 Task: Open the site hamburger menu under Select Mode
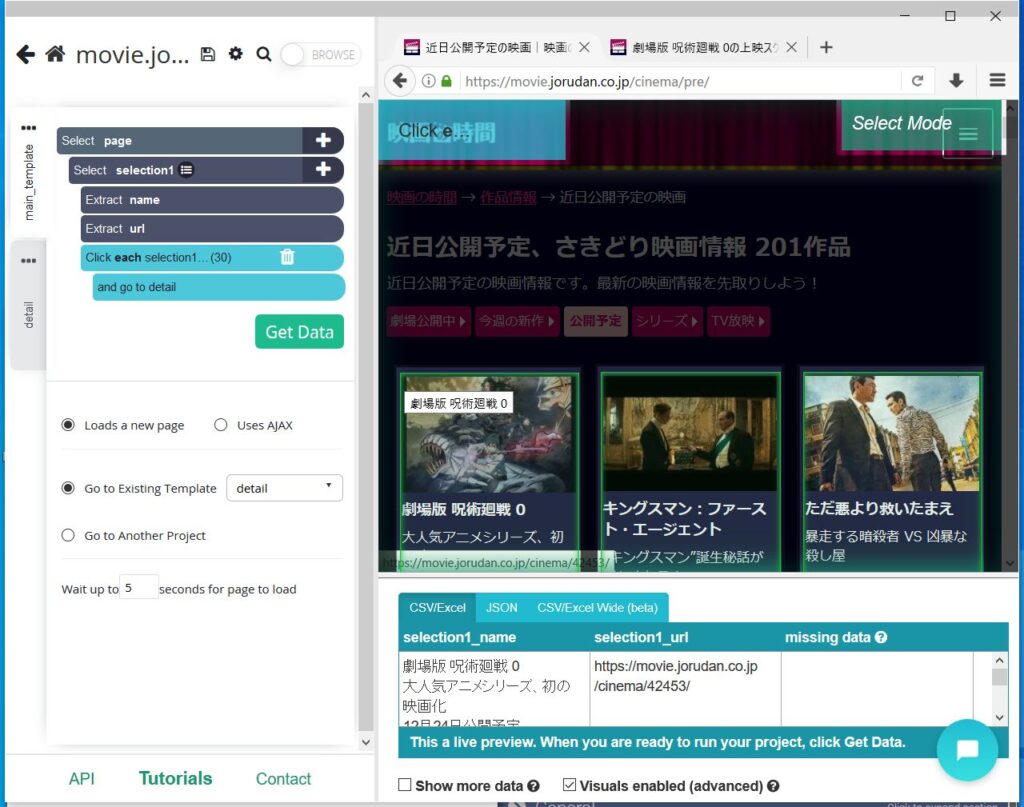pos(968,134)
